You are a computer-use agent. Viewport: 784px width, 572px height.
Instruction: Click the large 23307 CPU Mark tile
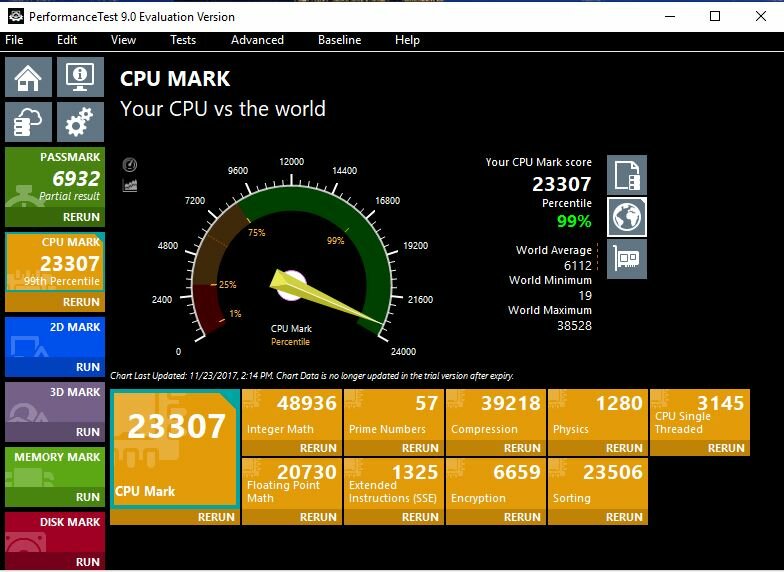click(175, 449)
